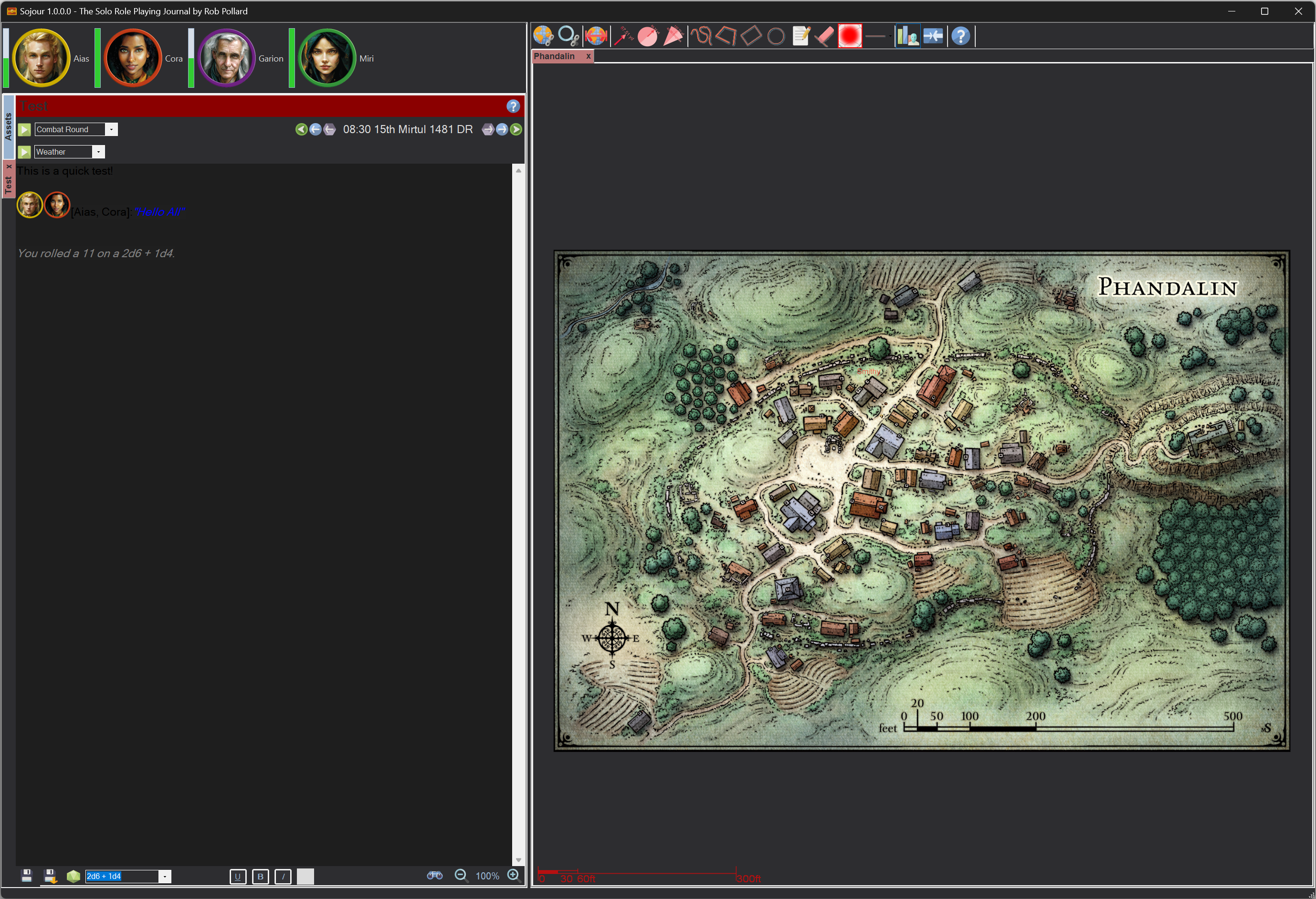1316x899 pixels.
Task: Open the Assets side tab
Action: [8, 126]
